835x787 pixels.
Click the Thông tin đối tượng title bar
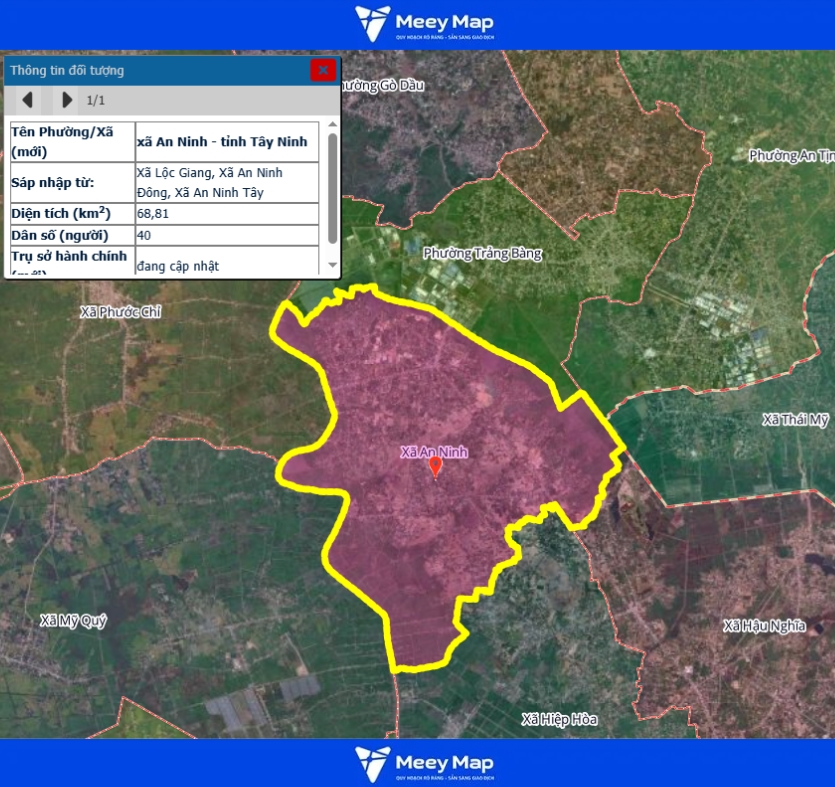[x=150, y=71]
